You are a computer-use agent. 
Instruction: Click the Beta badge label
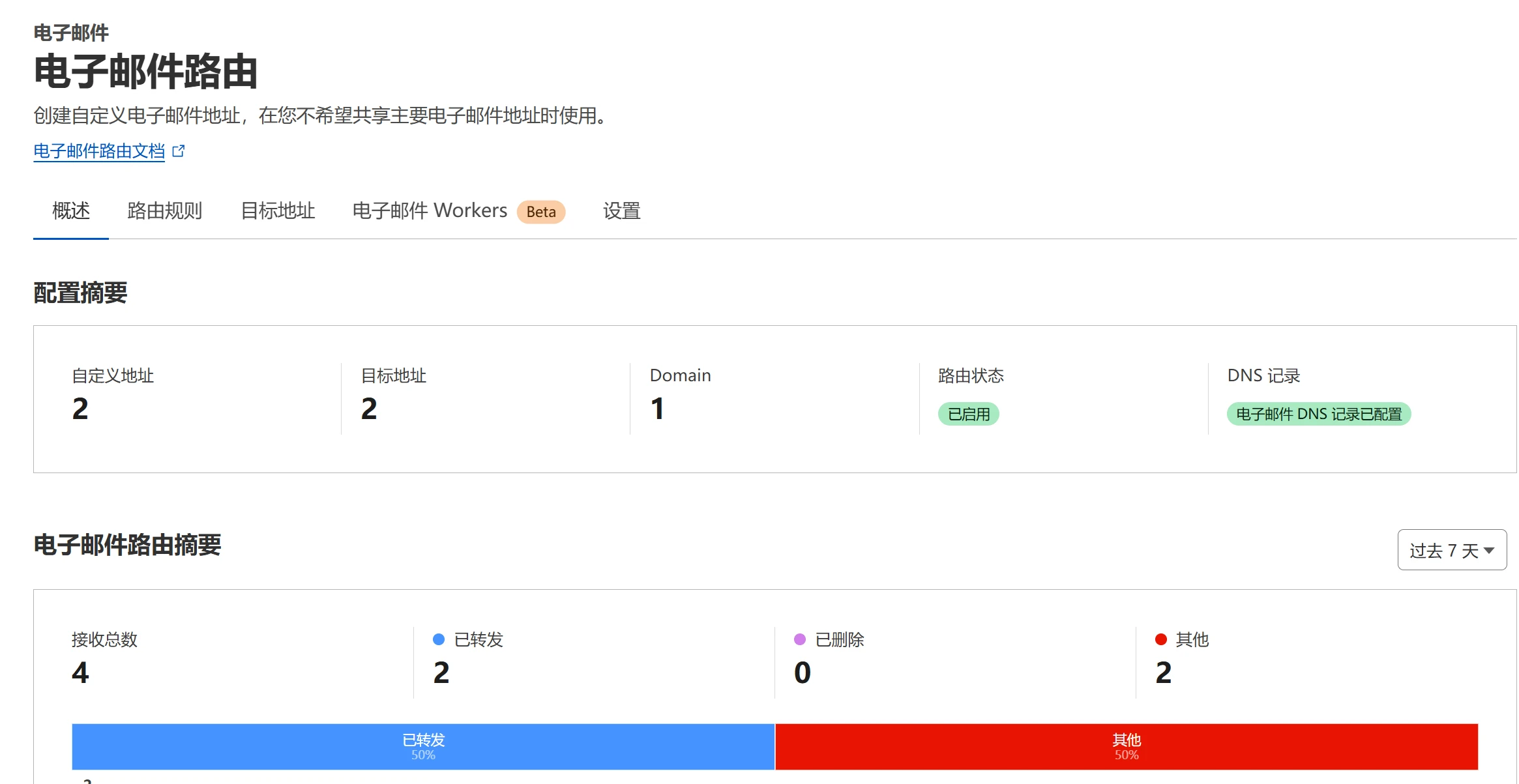pos(540,212)
